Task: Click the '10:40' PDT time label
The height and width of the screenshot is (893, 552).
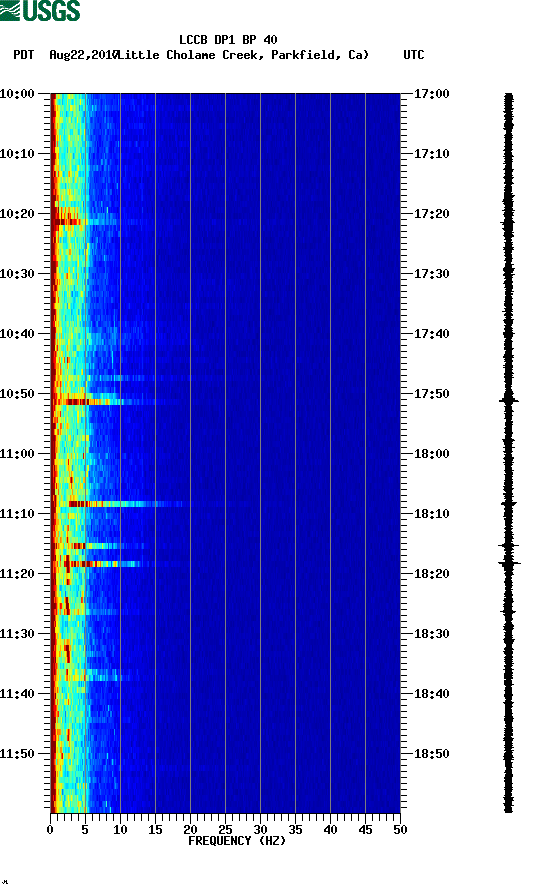Action: [x=17, y=334]
